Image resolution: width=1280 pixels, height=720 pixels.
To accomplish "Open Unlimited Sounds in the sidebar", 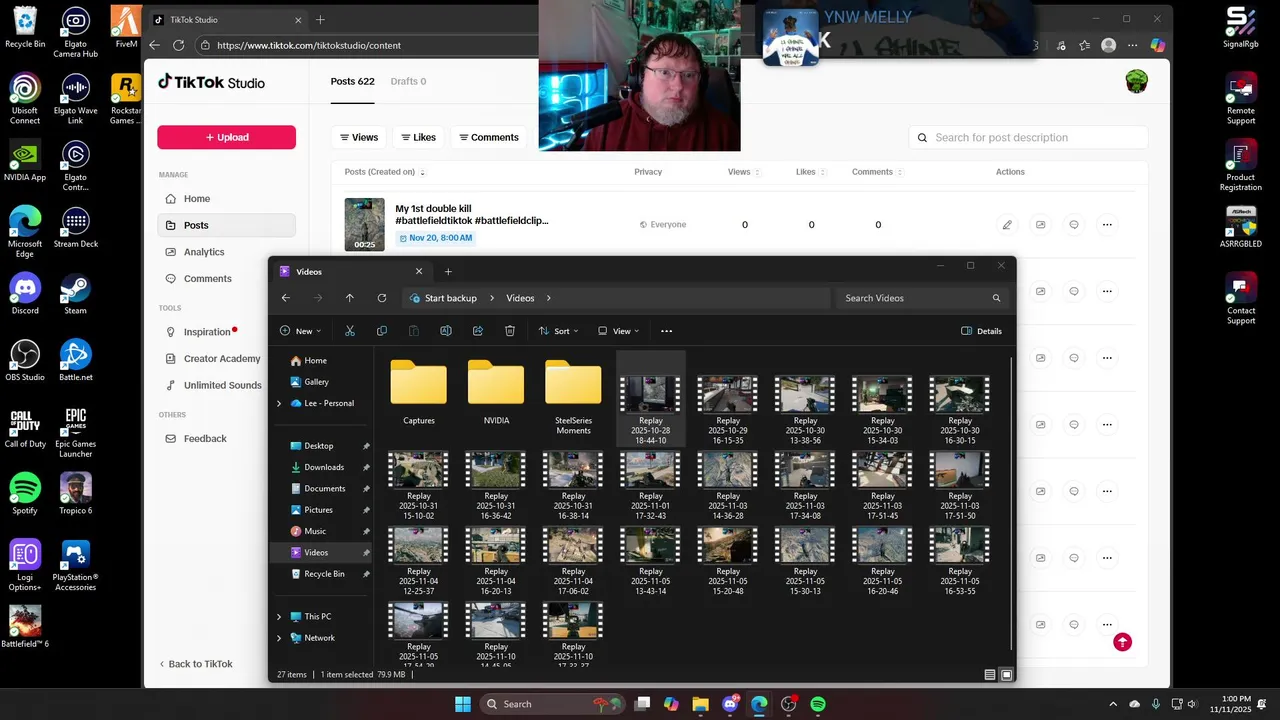I will (226, 385).
